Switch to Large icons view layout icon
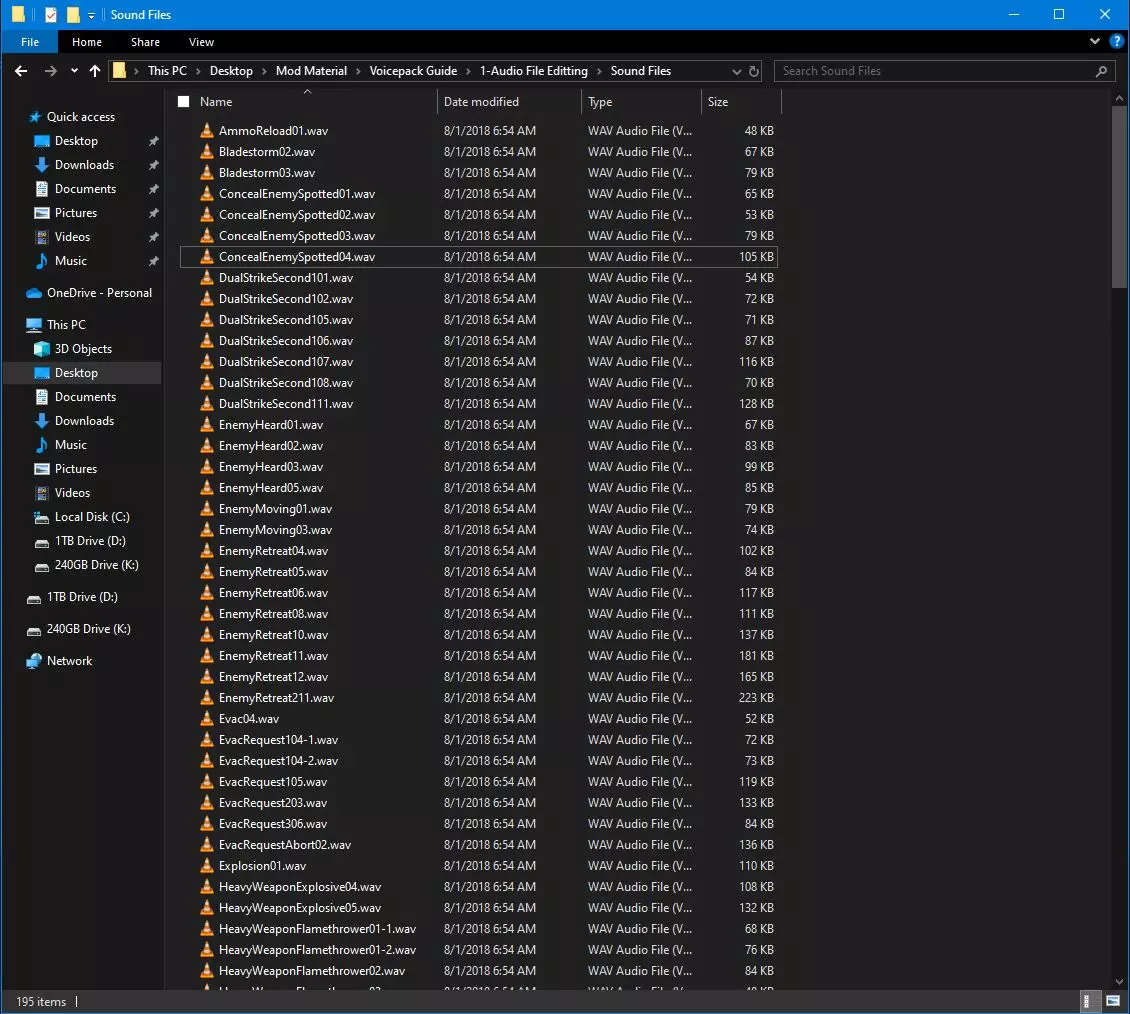 coord(1113,1001)
